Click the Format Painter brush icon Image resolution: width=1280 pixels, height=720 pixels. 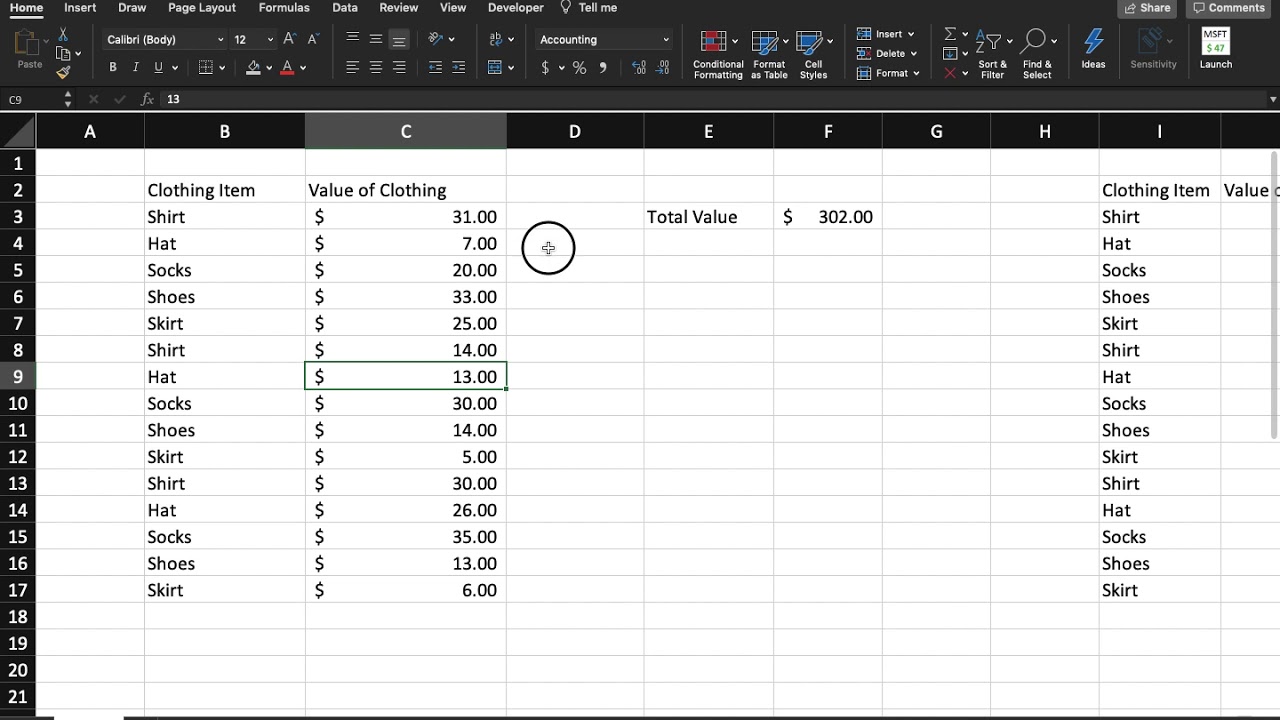pos(63,72)
